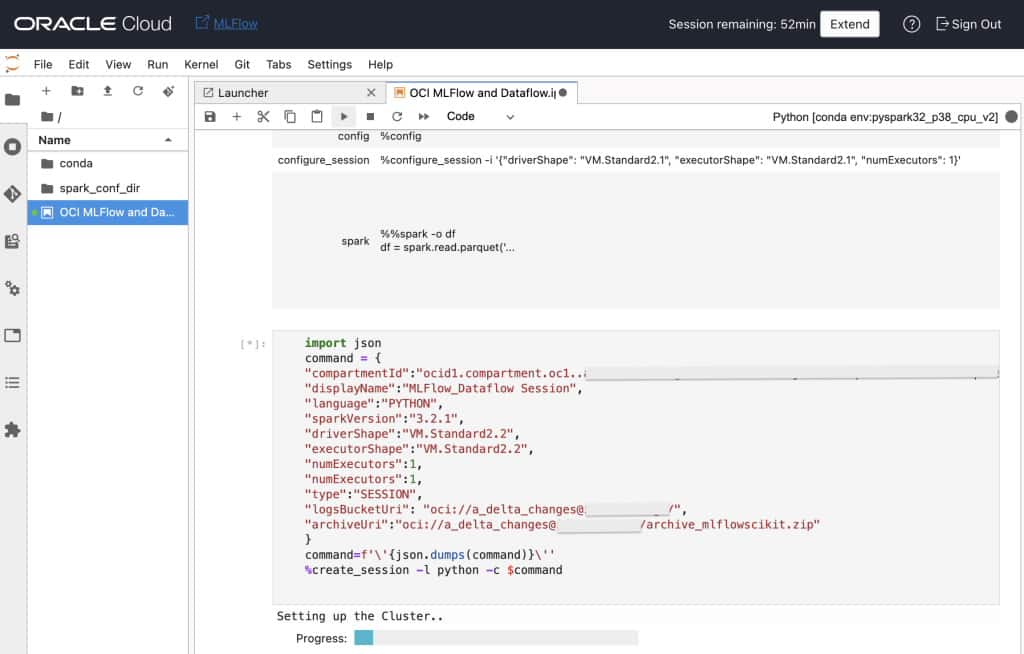This screenshot has height=654, width=1024.
Task: Click the Save notebook icon
Action: pos(210,117)
